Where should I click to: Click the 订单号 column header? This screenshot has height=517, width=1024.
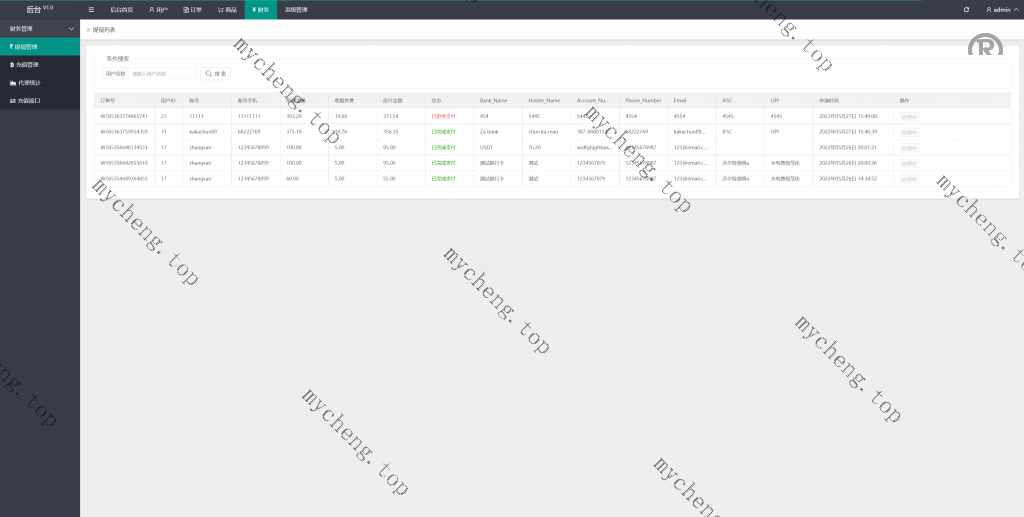coord(108,100)
